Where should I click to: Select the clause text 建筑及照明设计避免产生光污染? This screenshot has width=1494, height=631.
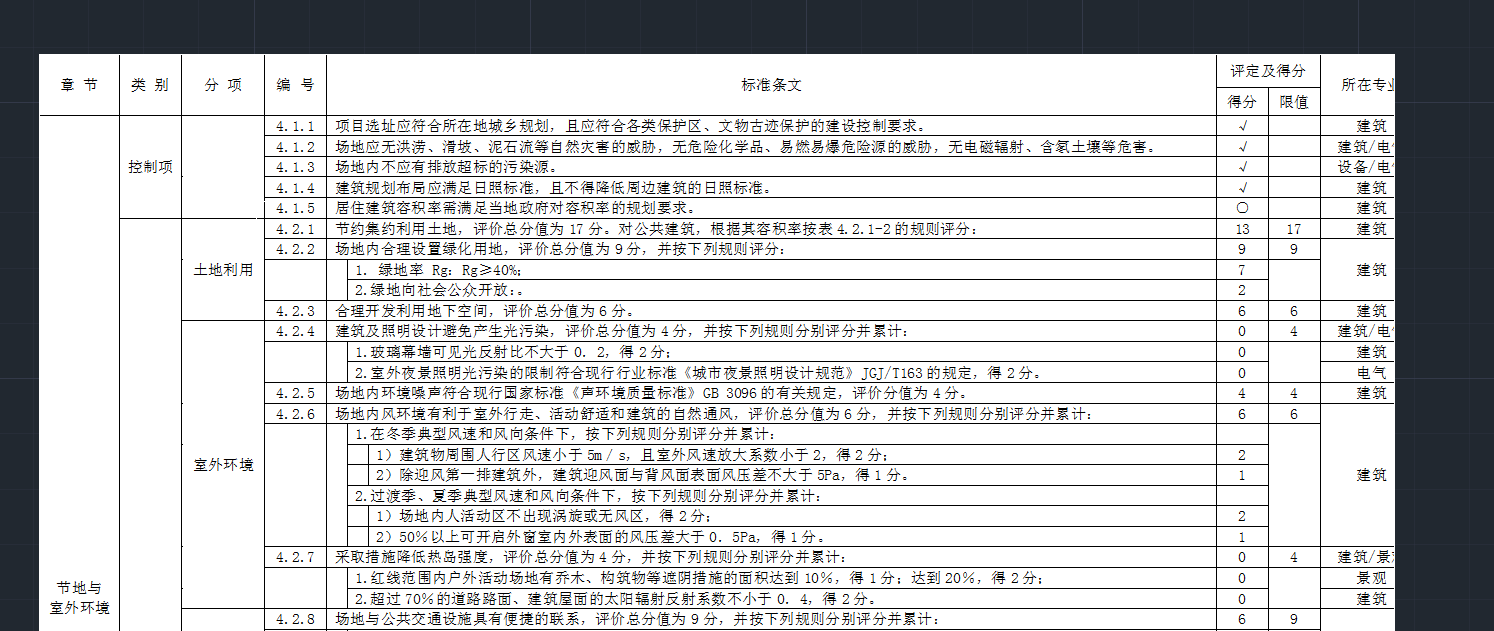click(x=623, y=331)
